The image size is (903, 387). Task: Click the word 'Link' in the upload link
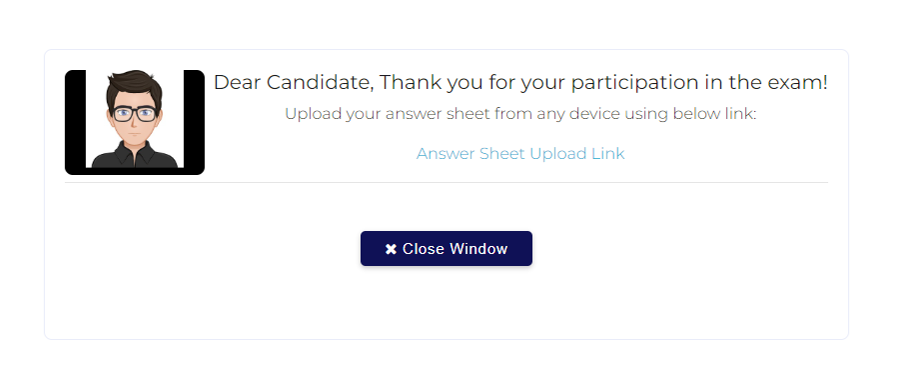pos(608,154)
